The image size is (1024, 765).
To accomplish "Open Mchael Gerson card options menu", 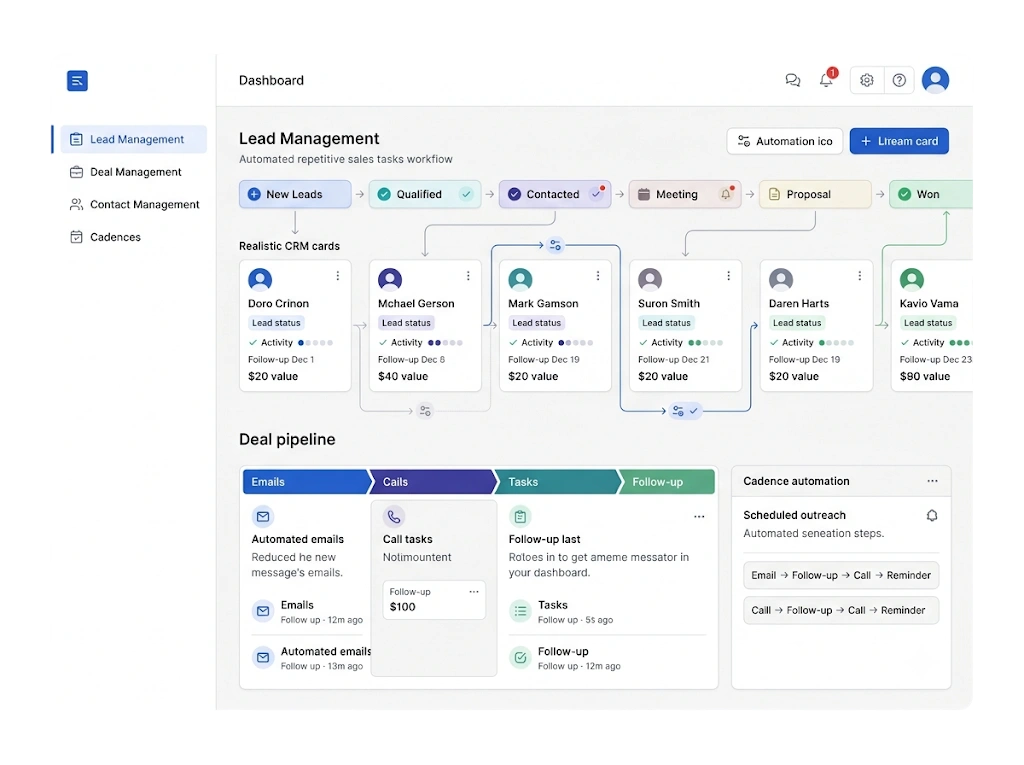I will (468, 276).
